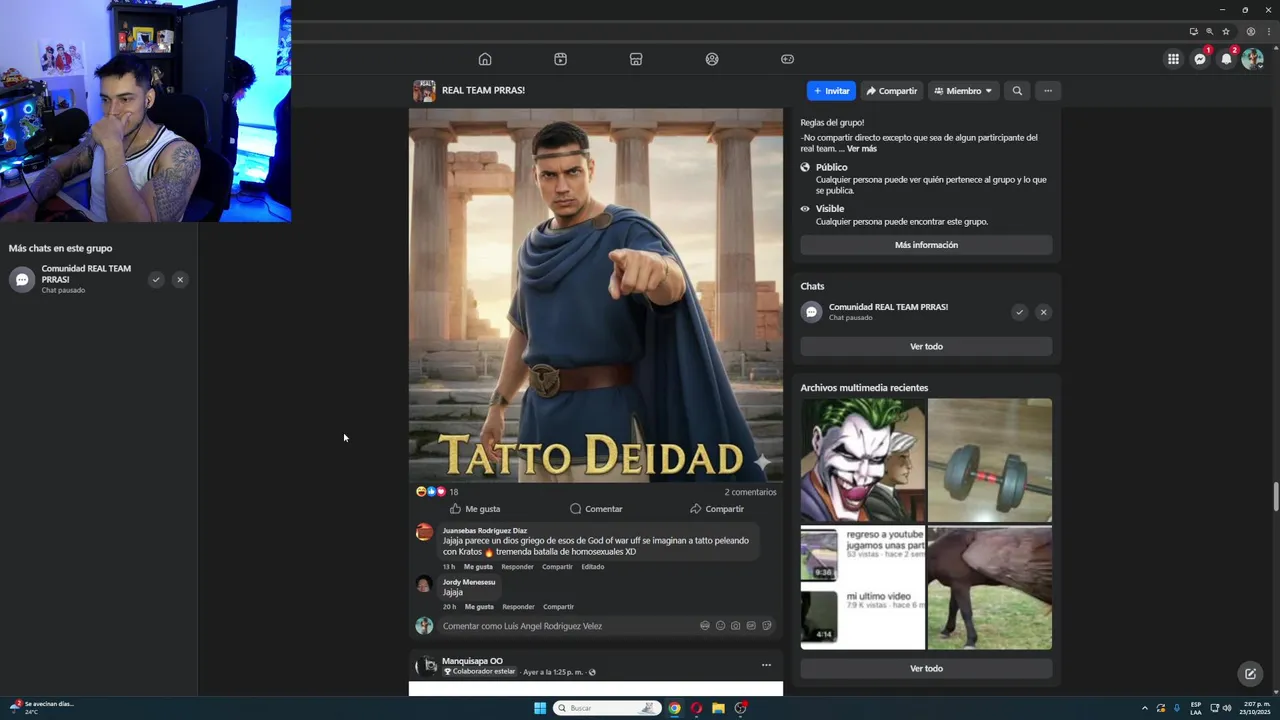Open notifications bell
1280x720 pixels.
click(x=1226, y=59)
